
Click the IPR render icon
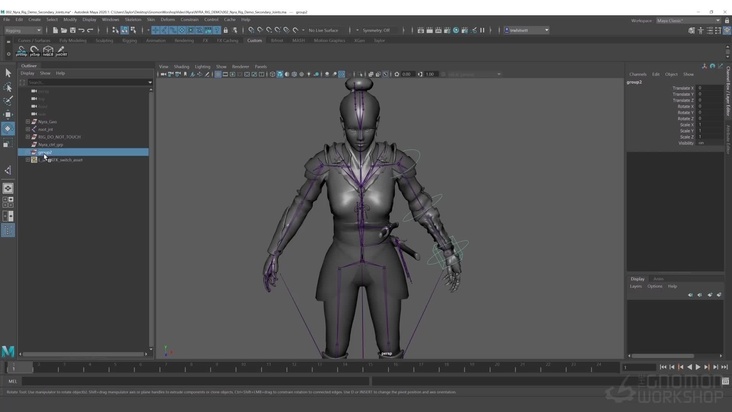click(438, 30)
